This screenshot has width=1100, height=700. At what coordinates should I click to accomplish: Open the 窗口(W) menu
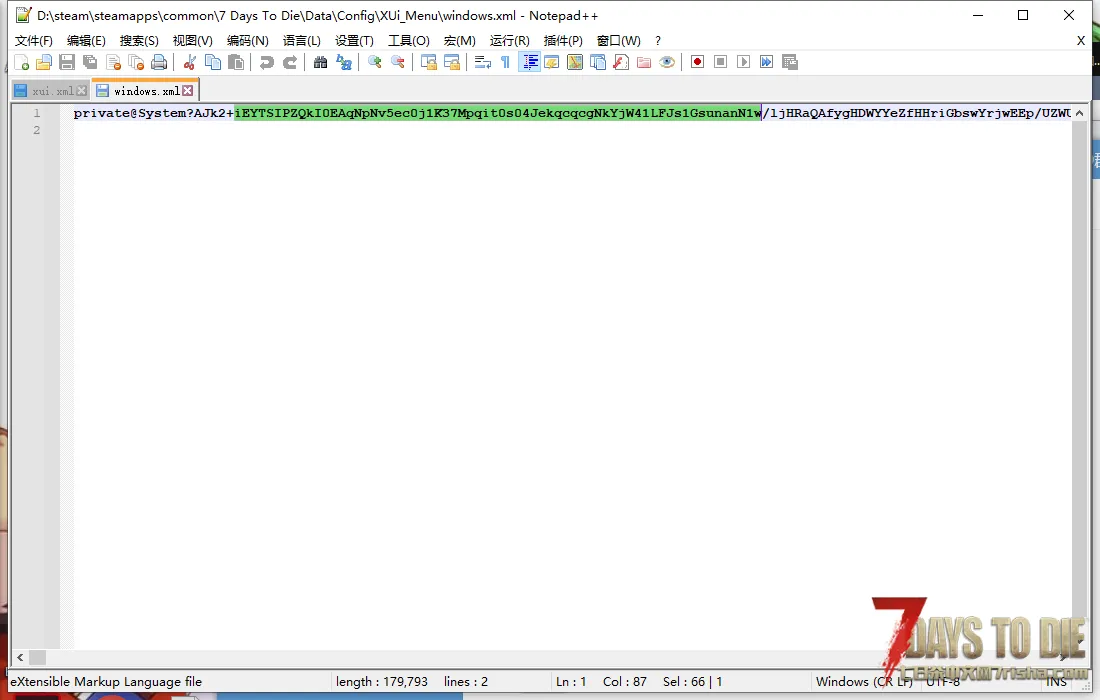(x=618, y=41)
